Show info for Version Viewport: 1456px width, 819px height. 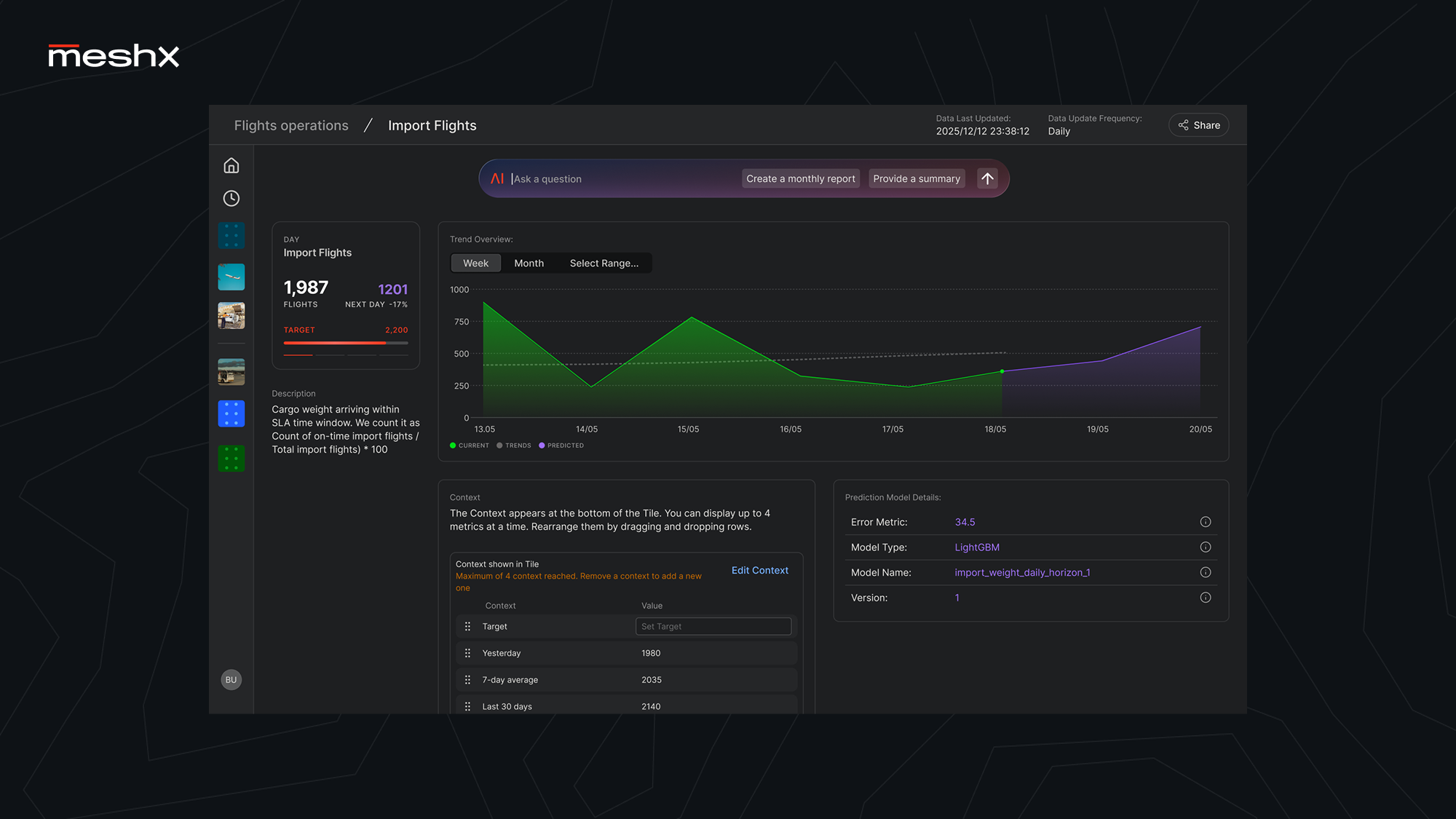click(1206, 598)
